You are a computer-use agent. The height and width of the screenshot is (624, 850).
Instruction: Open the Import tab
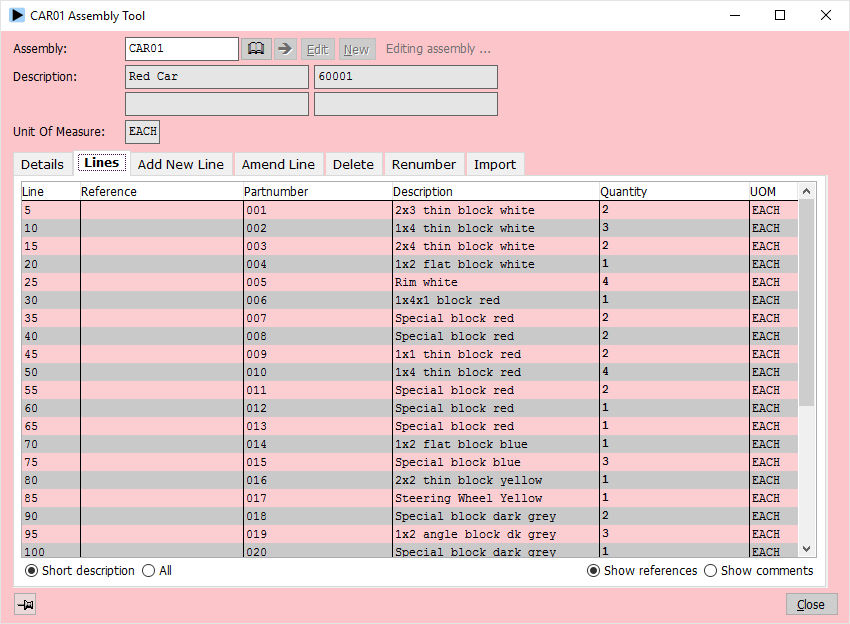pyautogui.click(x=495, y=164)
